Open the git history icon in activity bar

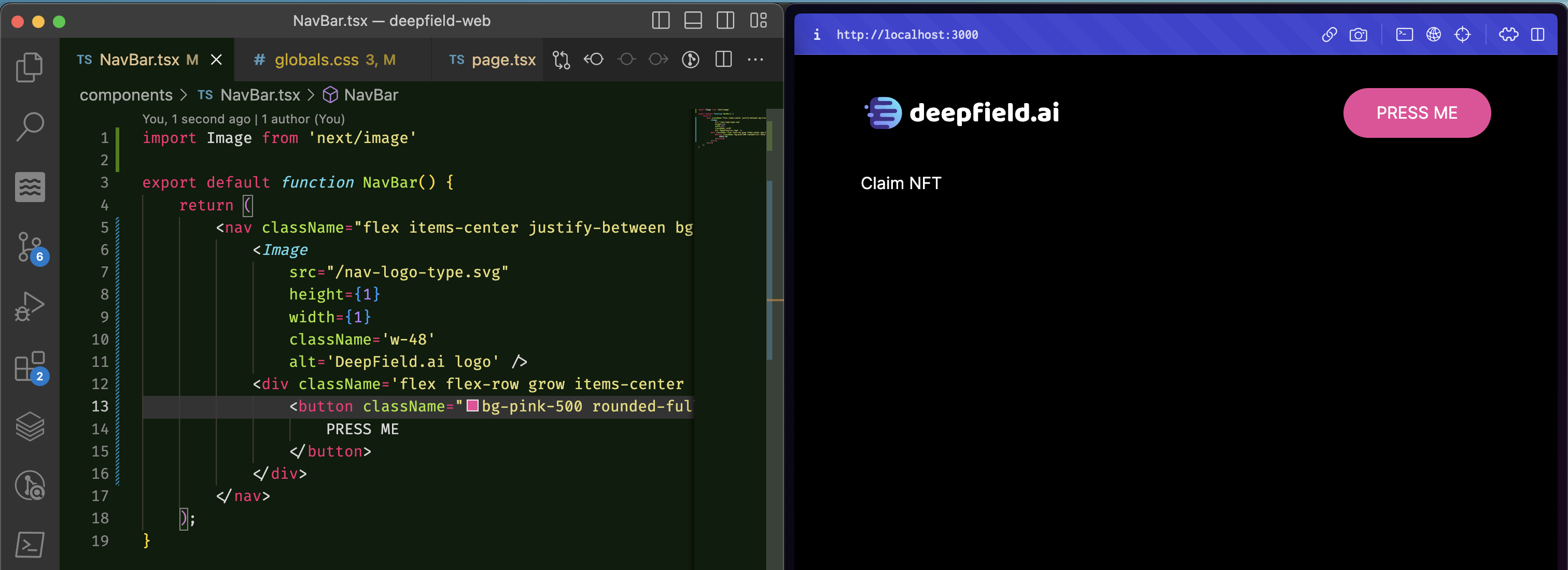coord(29,486)
